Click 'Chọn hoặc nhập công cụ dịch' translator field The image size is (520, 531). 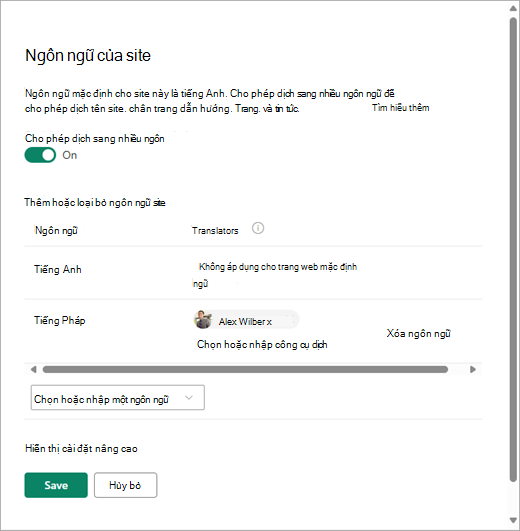[x=262, y=345]
